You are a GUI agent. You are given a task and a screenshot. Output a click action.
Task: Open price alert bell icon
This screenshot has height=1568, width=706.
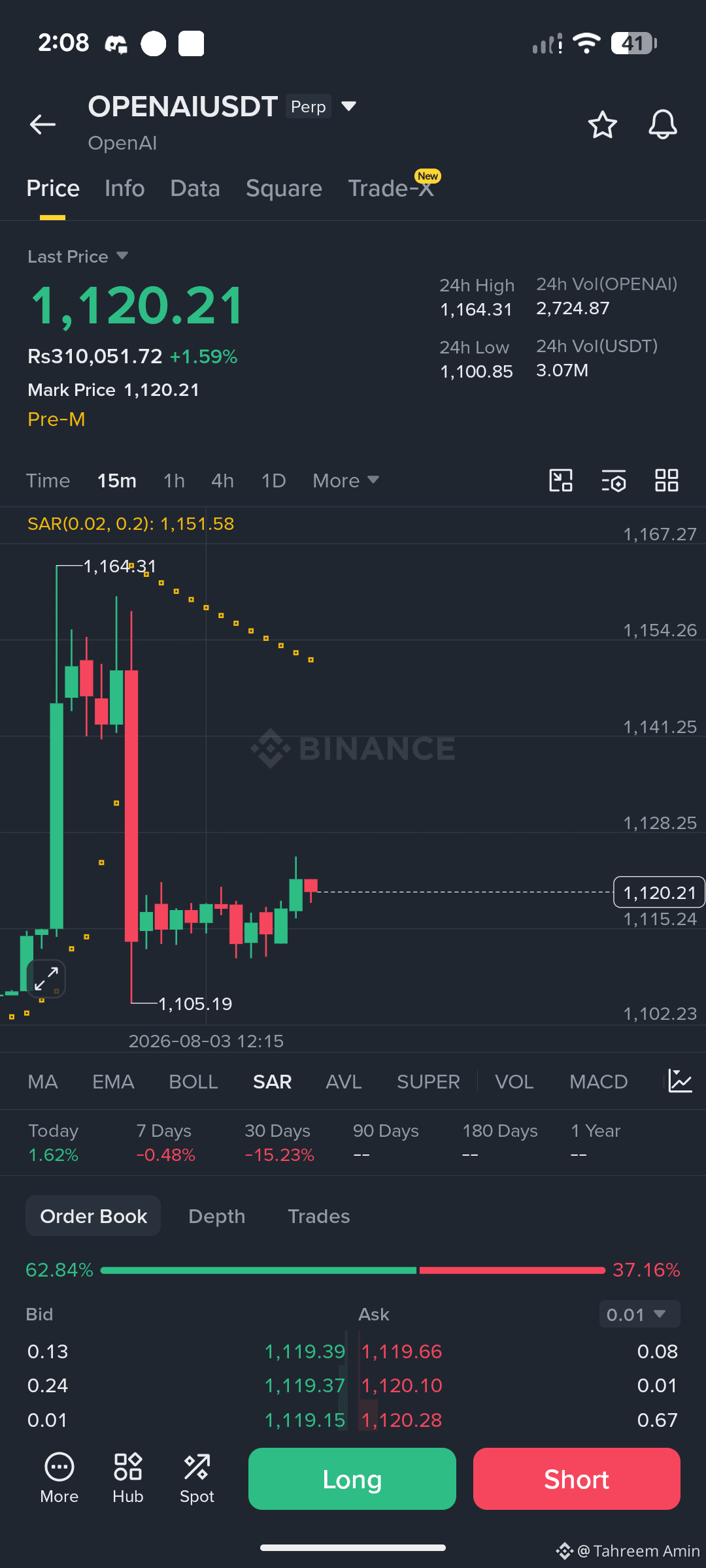[x=662, y=124]
